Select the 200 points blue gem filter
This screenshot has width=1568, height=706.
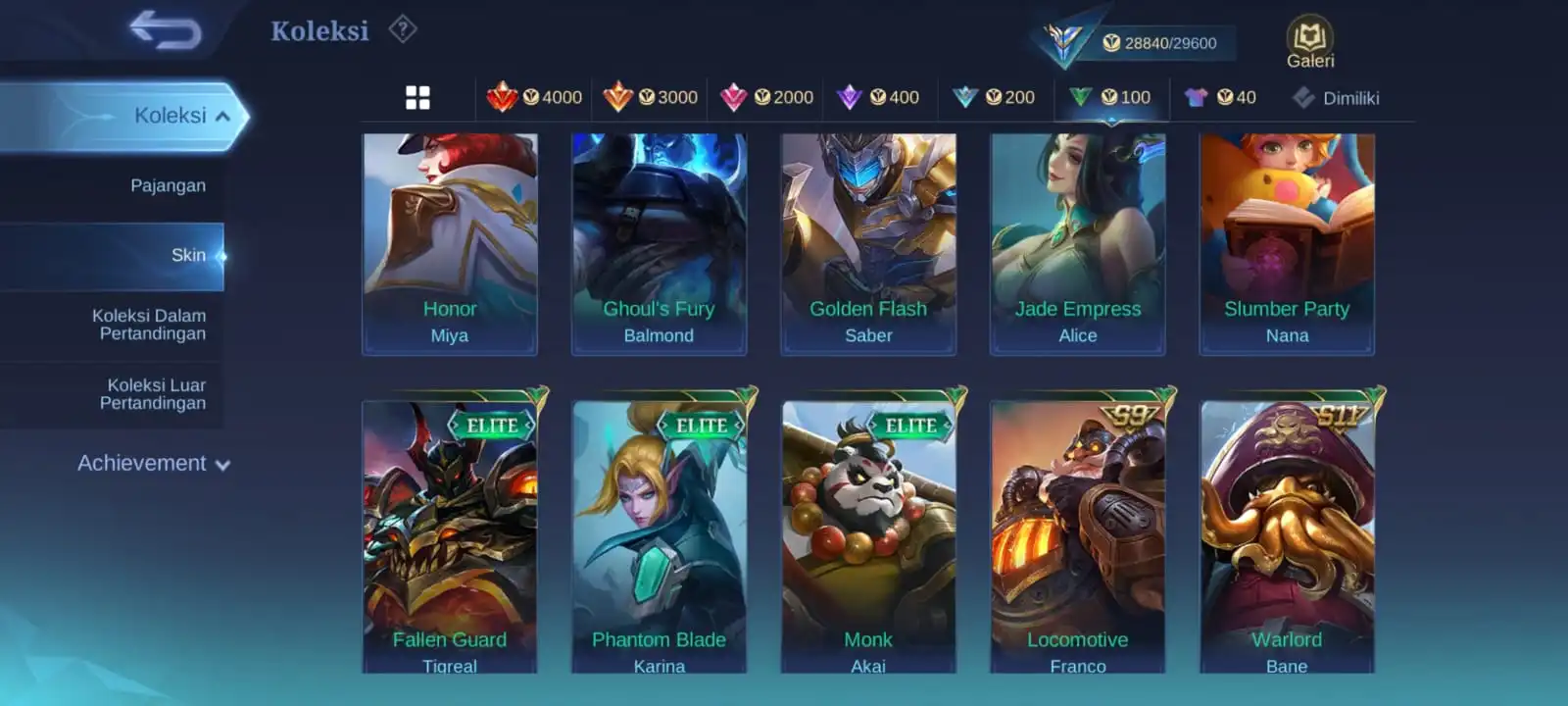tap(993, 97)
